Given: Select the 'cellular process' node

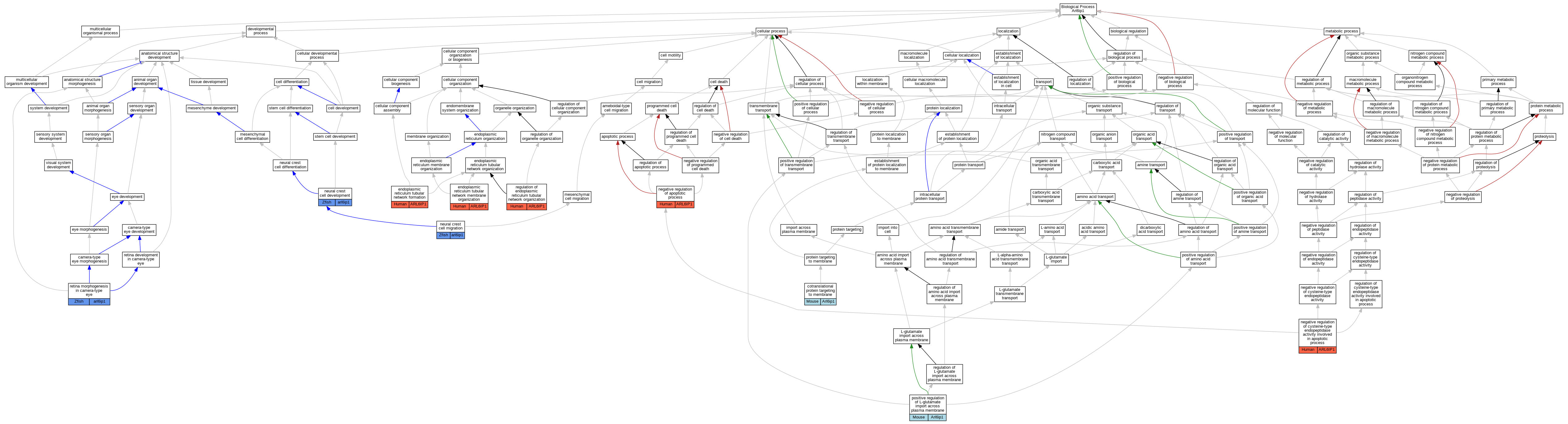Looking at the screenshot, I should click(x=771, y=31).
